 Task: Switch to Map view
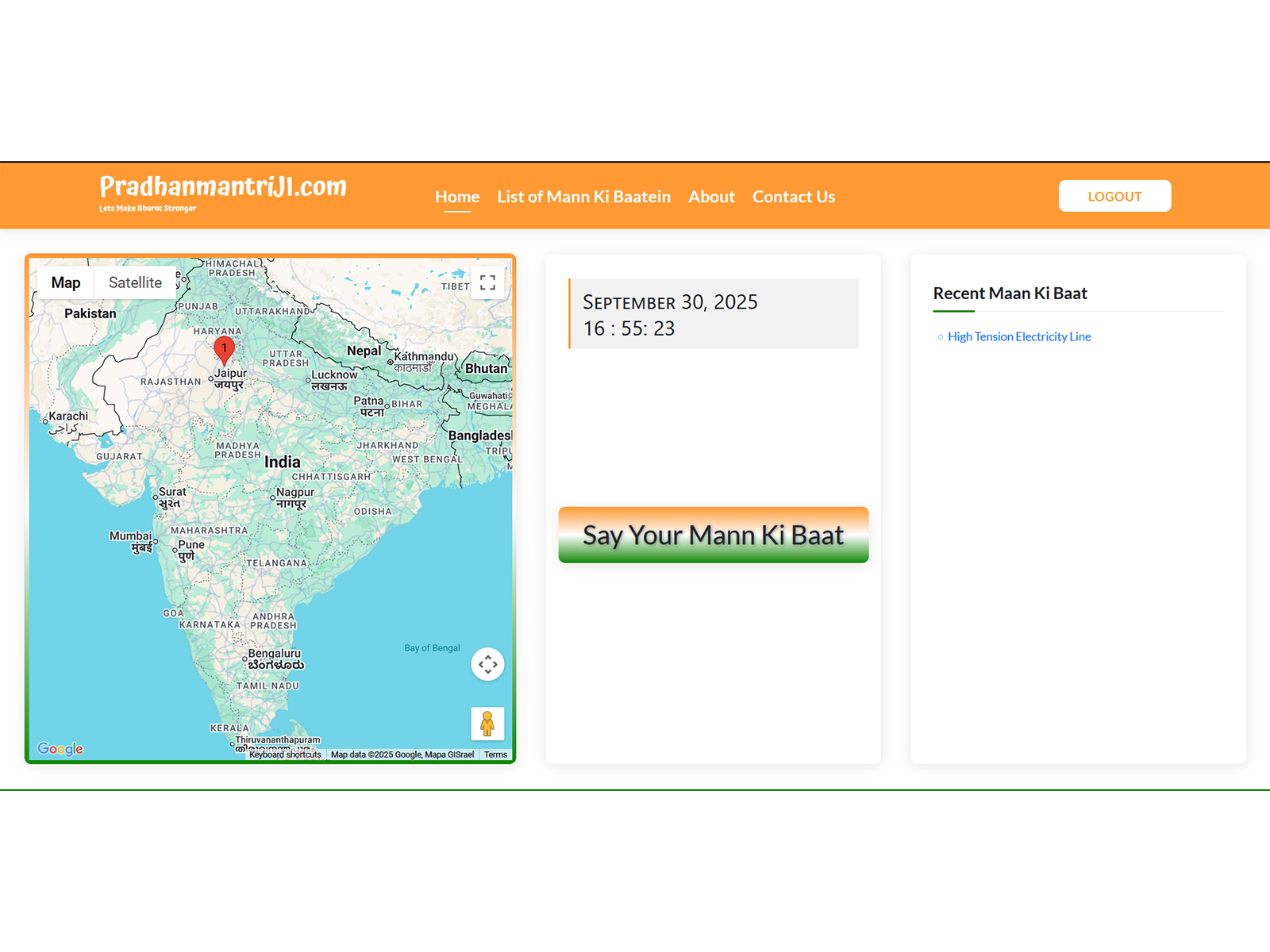(x=65, y=282)
